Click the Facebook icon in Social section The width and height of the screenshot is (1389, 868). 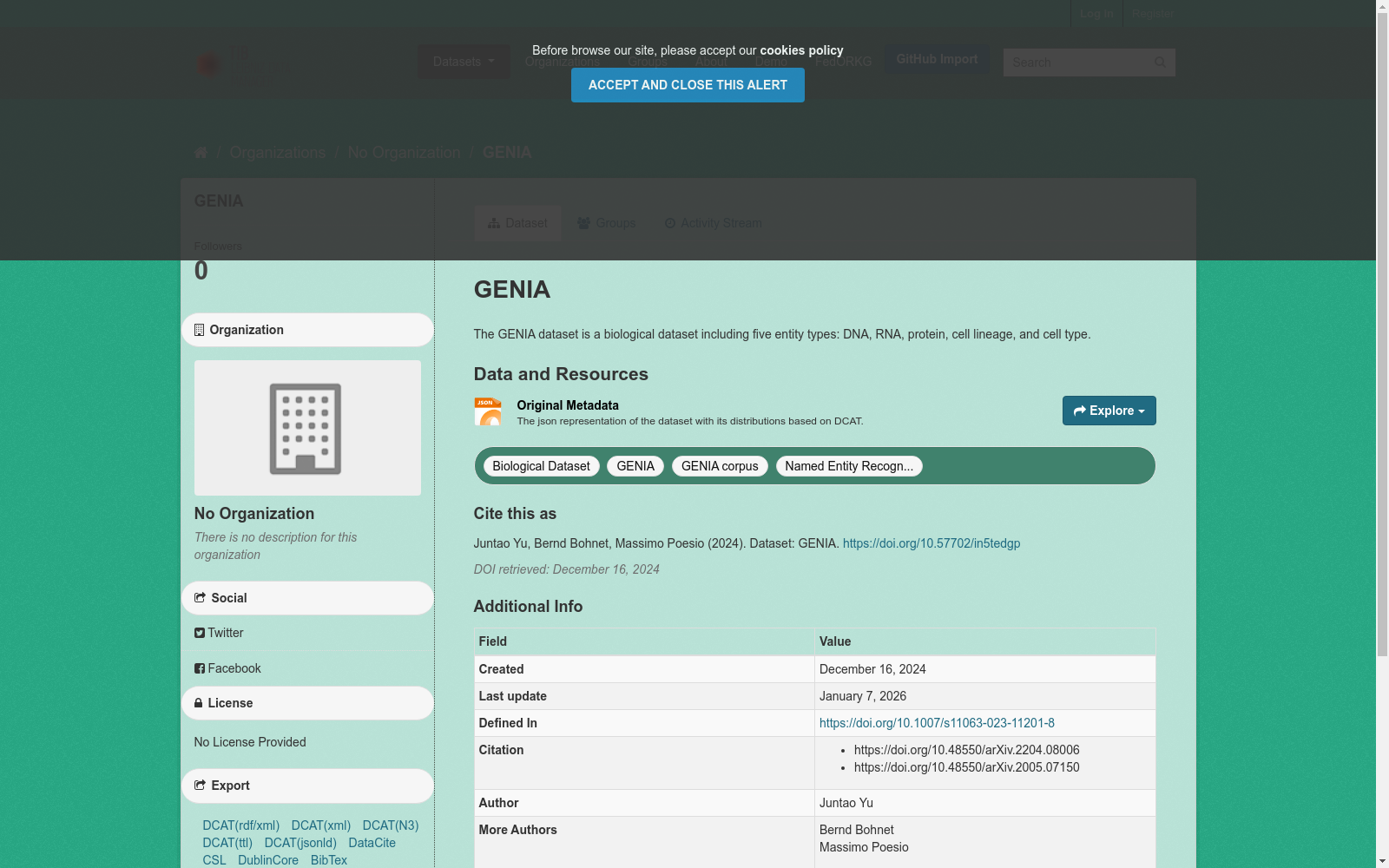tap(201, 668)
